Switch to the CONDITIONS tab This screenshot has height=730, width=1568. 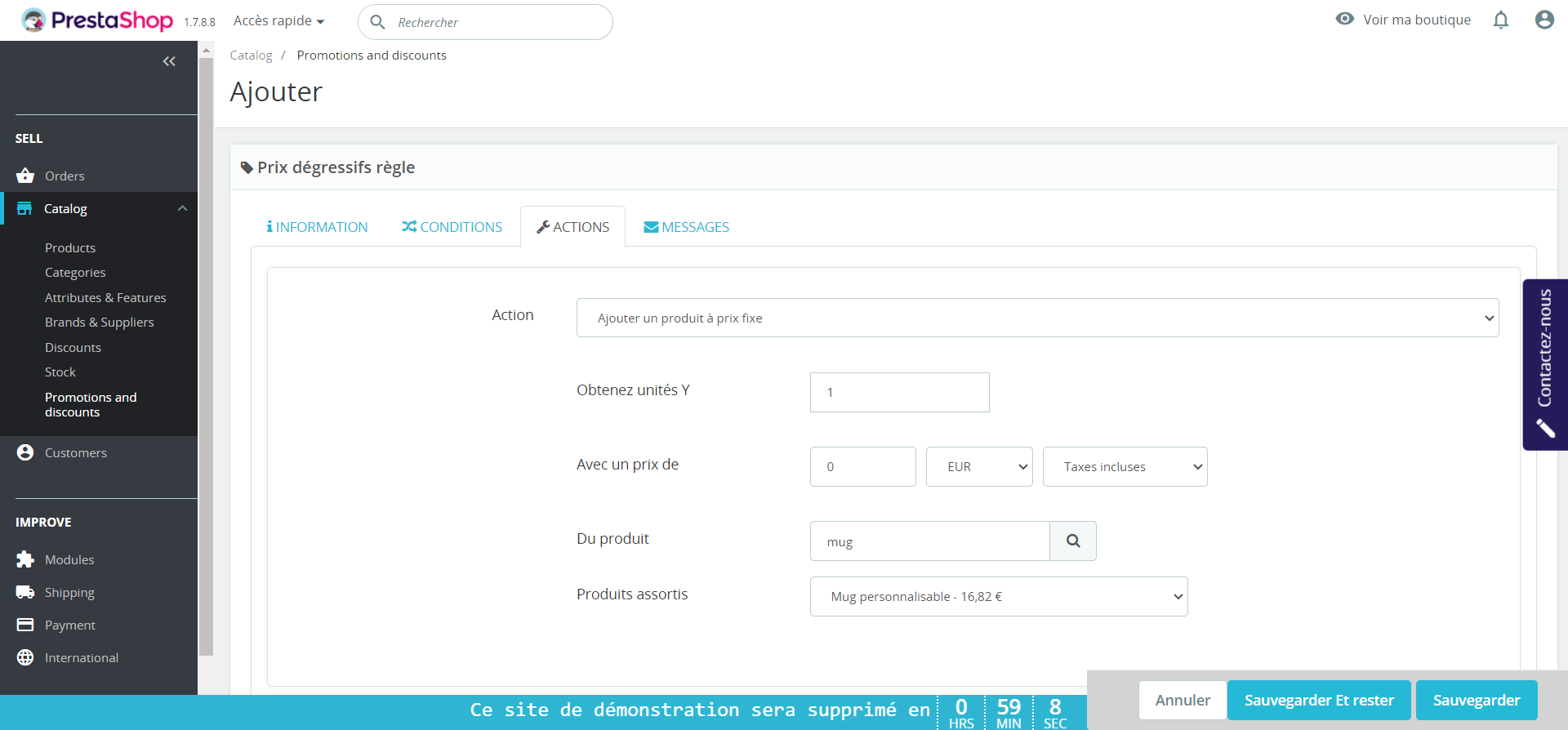pos(452,227)
